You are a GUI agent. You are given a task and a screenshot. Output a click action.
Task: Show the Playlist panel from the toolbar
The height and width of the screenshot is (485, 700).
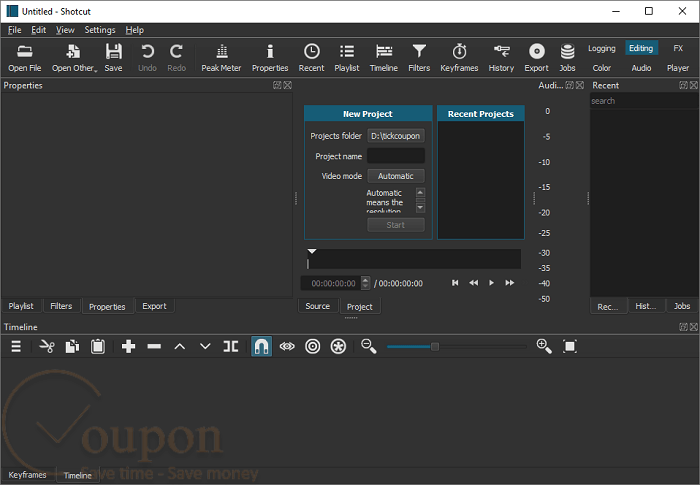346,58
